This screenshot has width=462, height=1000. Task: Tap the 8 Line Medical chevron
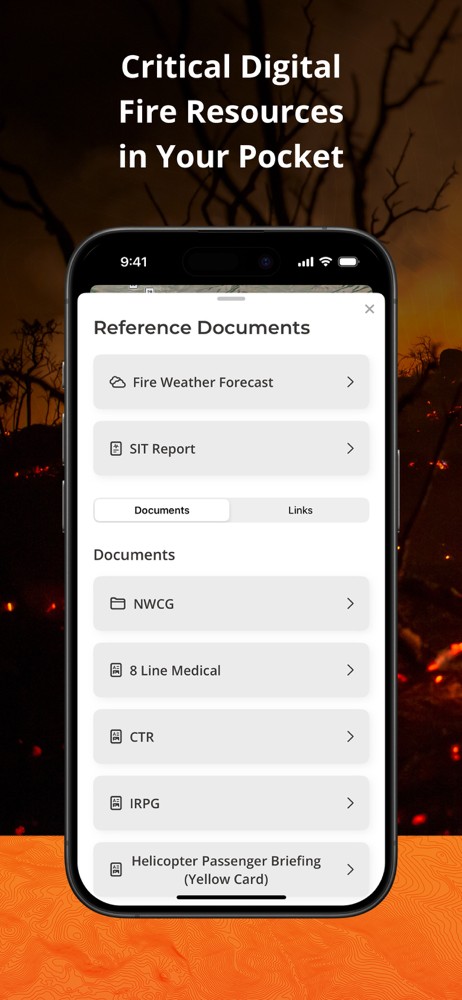point(350,670)
